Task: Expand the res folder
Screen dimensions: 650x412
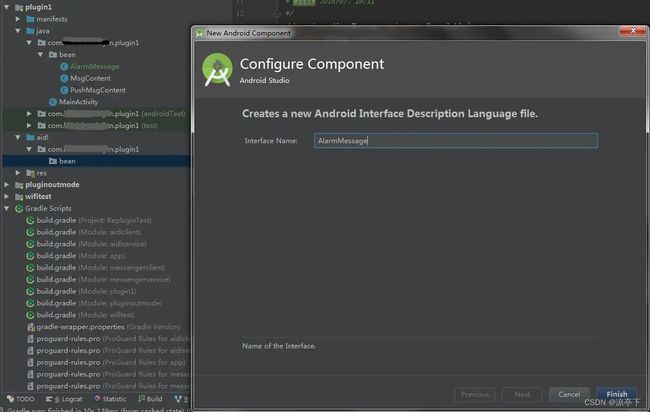Action: coord(18,172)
